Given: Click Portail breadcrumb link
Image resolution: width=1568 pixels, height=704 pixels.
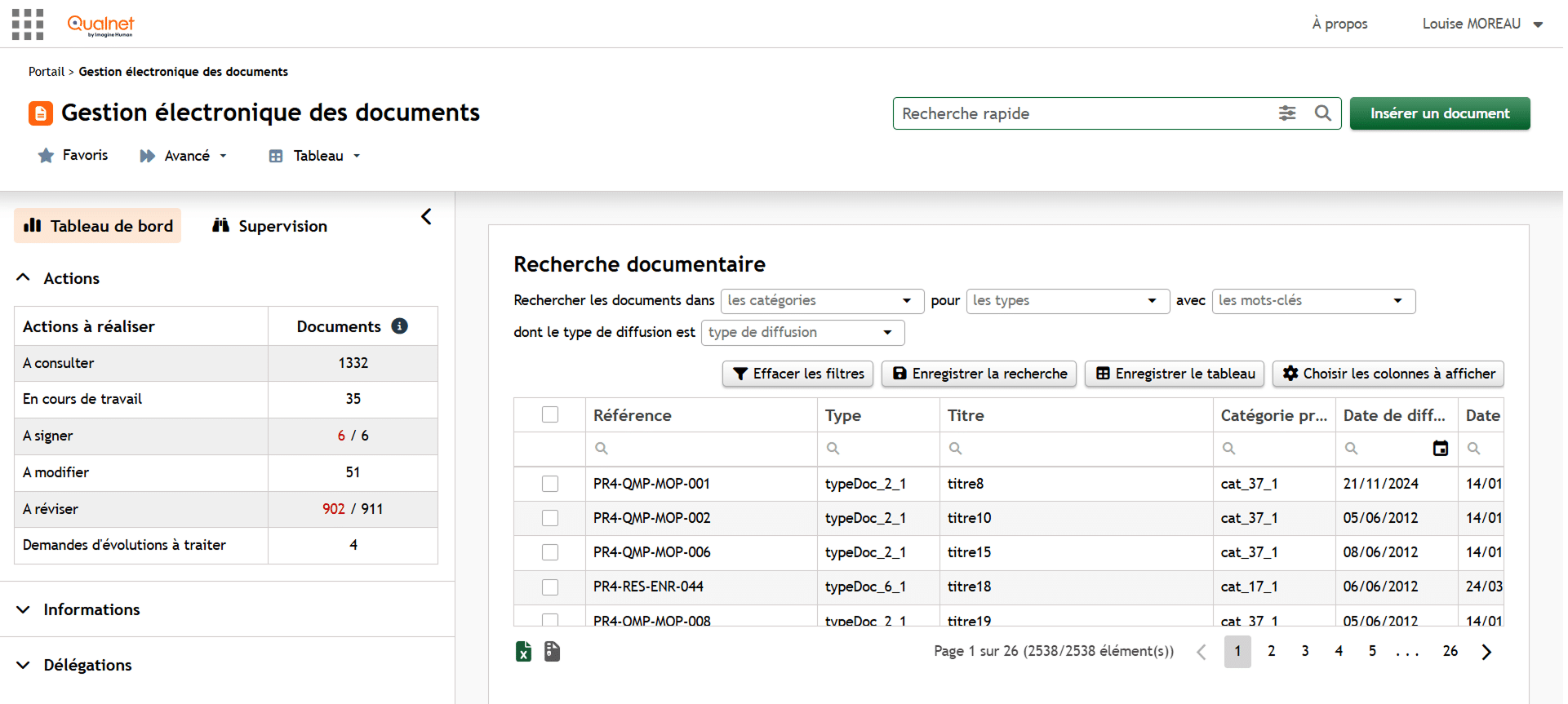Looking at the screenshot, I should (x=47, y=72).
